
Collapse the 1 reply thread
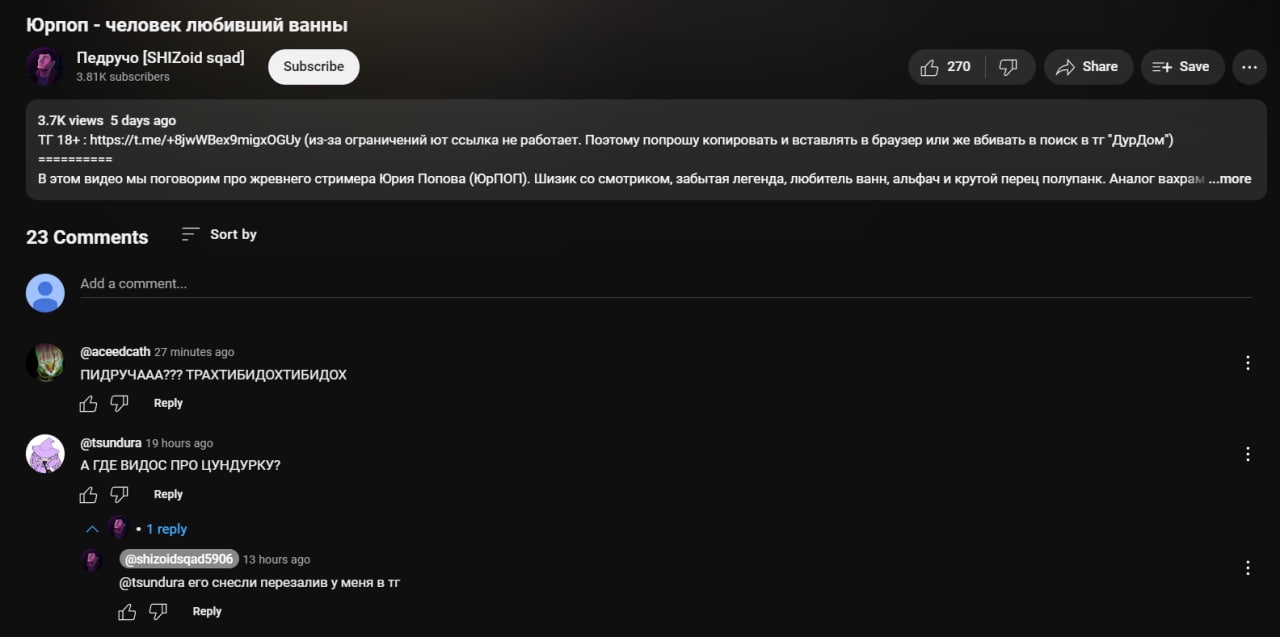(136, 529)
